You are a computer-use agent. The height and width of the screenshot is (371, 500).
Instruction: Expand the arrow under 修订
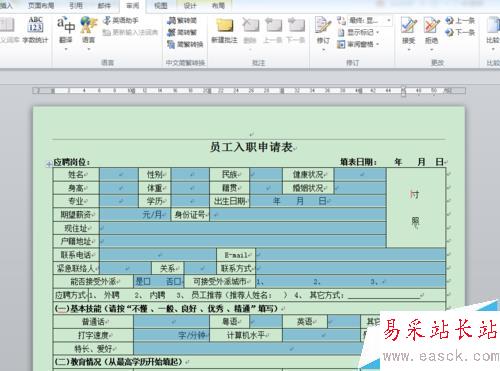point(323,50)
